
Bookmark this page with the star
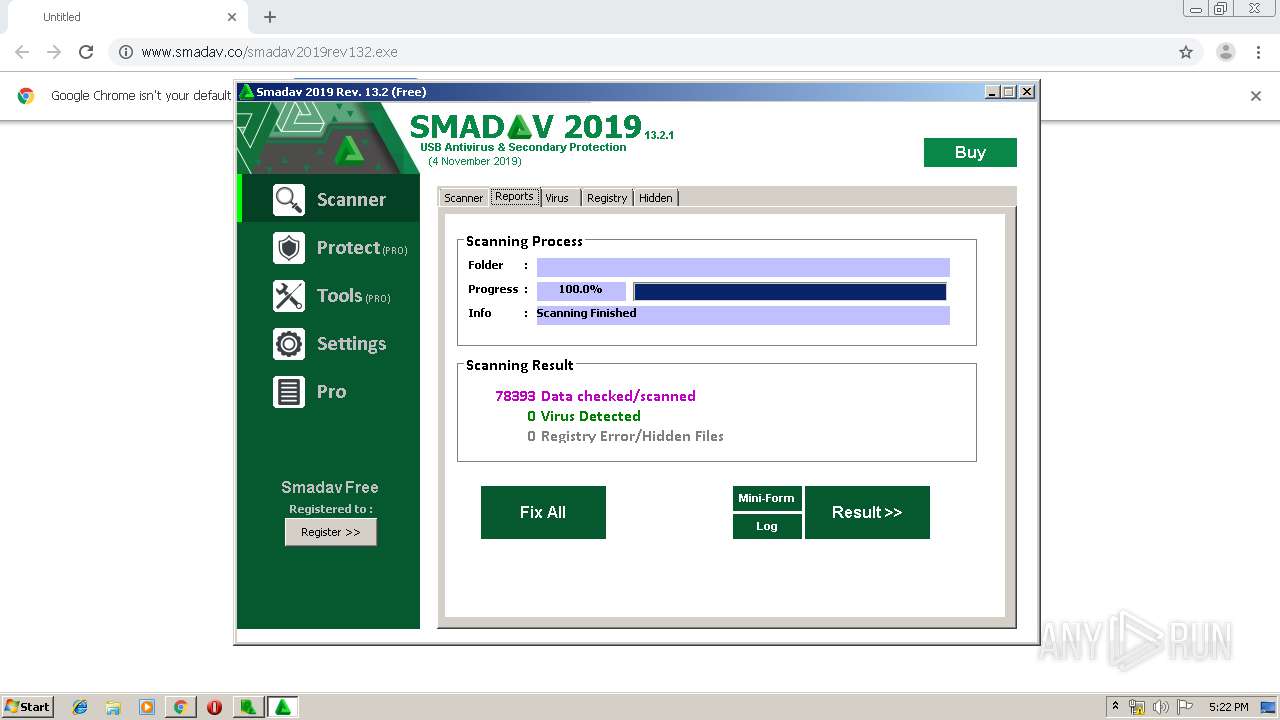point(1186,52)
